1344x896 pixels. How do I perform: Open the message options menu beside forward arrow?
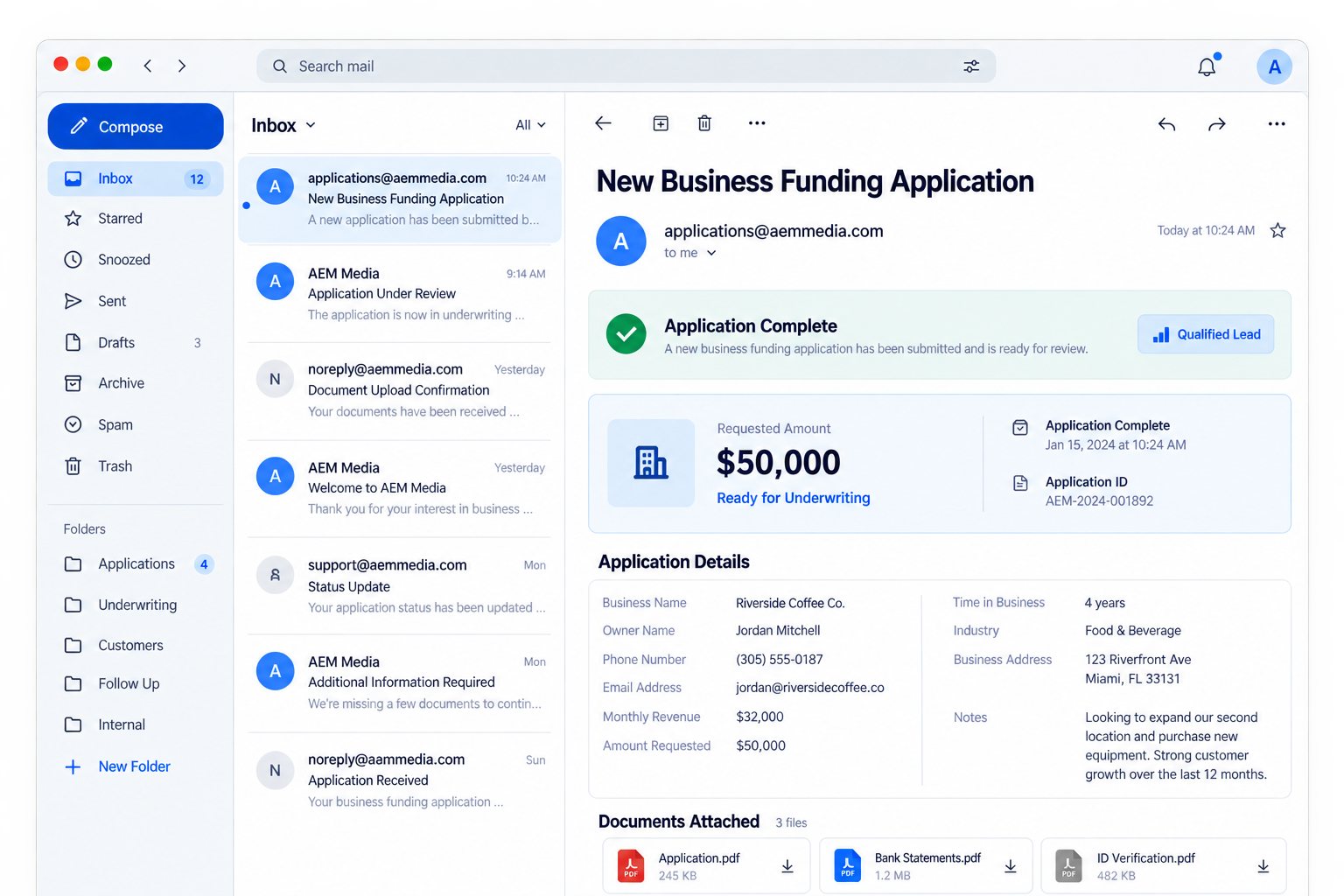pos(1277,124)
